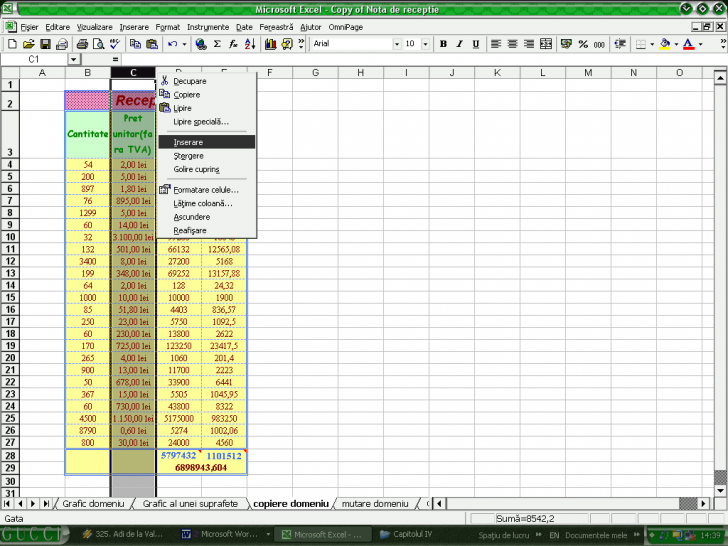Choose Decupare in the context menu
728x546 pixels.
click(x=207, y=81)
